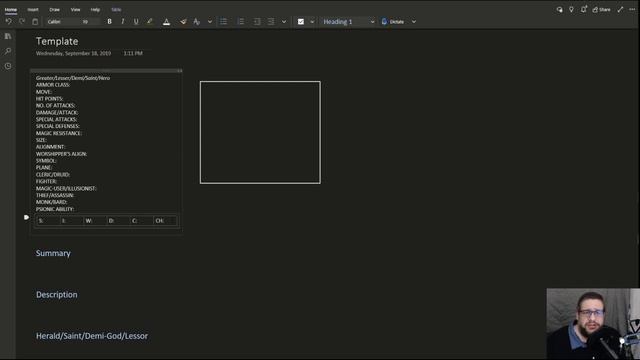Click the table row handle arrow
The image size is (640, 360).
click(x=26, y=218)
